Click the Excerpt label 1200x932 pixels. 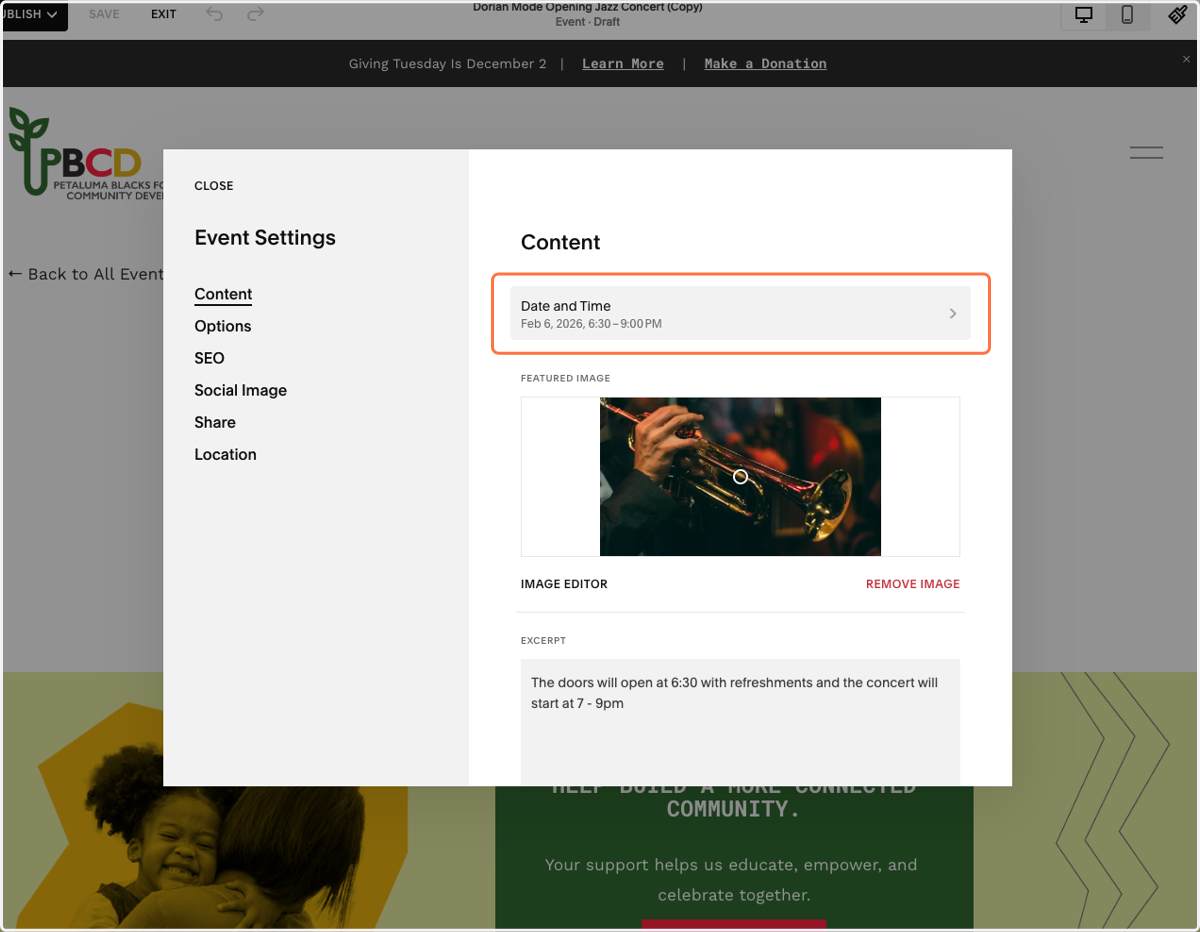click(543, 641)
